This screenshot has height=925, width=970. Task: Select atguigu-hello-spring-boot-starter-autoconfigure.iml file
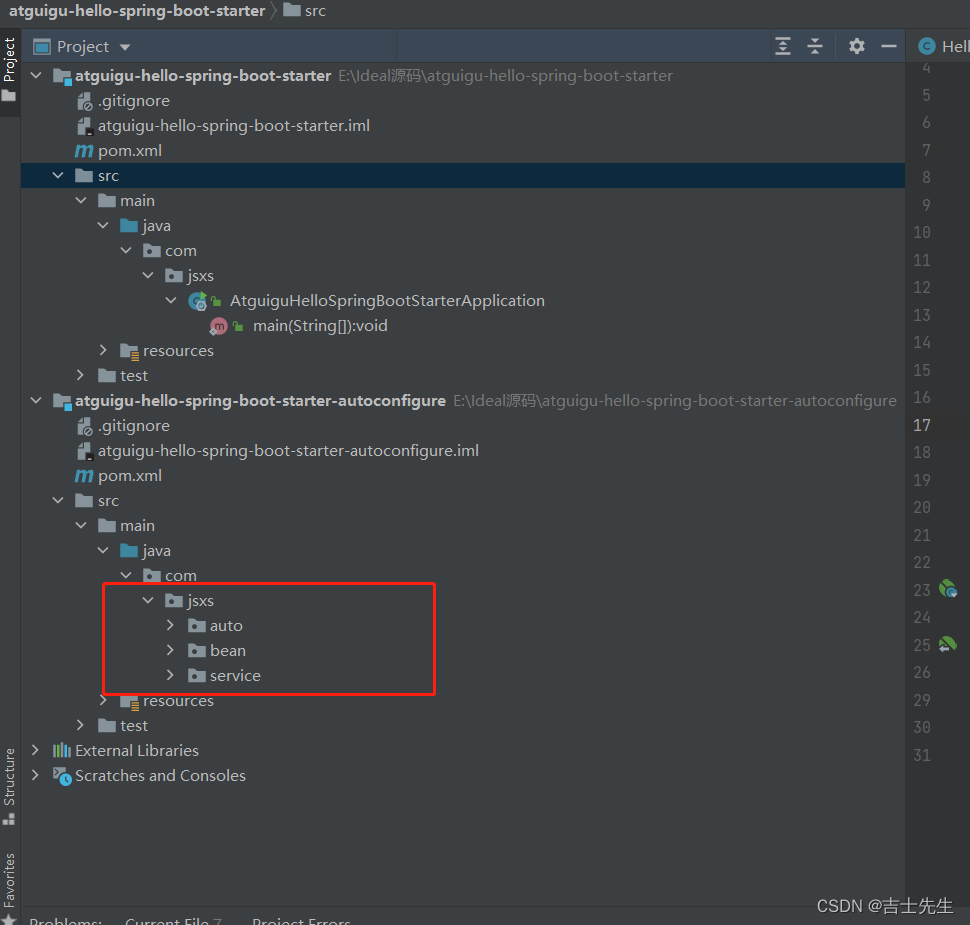click(x=288, y=450)
